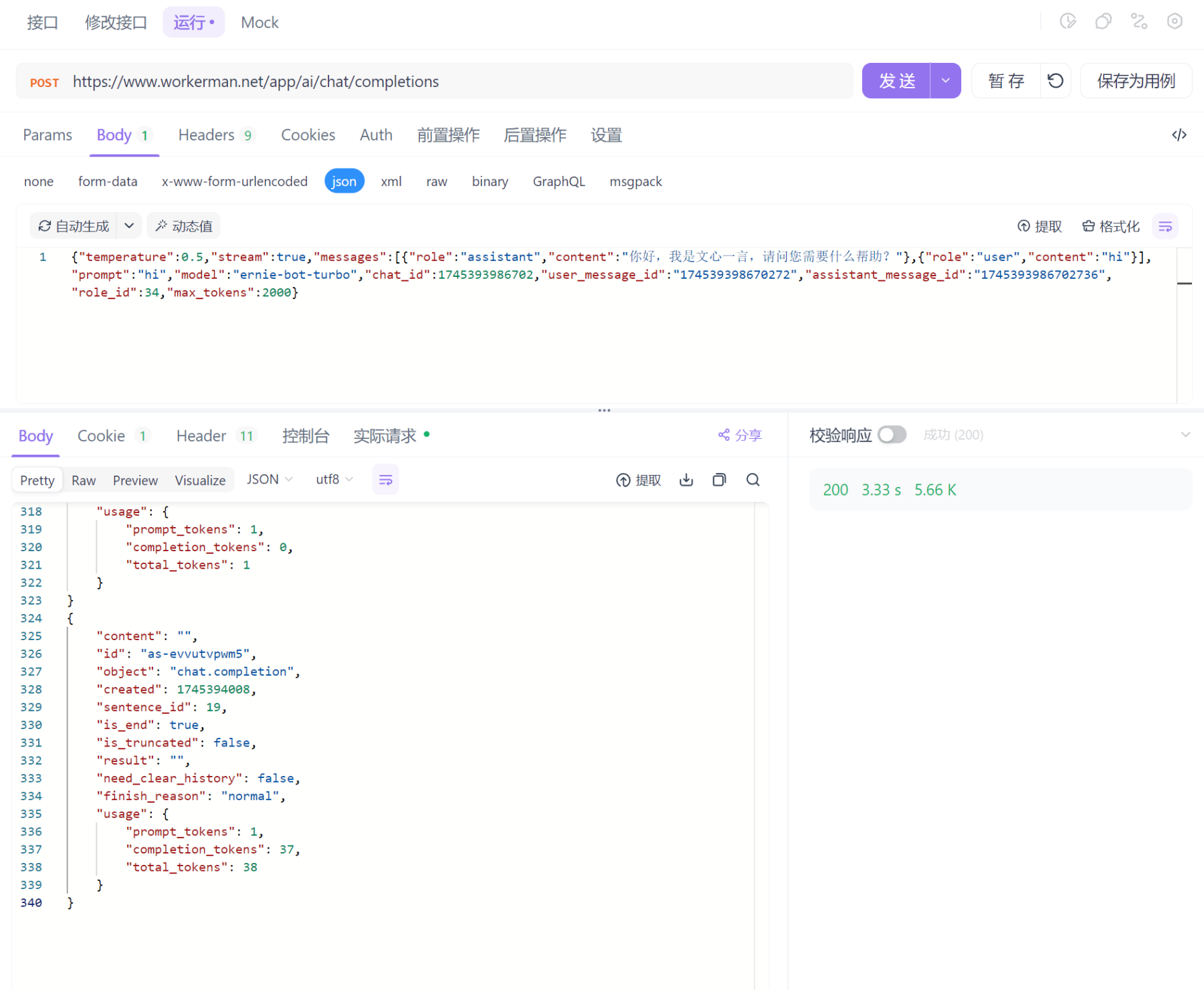Enable the 校验响应 validation switch
1204x990 pixels.
point(891,435)
